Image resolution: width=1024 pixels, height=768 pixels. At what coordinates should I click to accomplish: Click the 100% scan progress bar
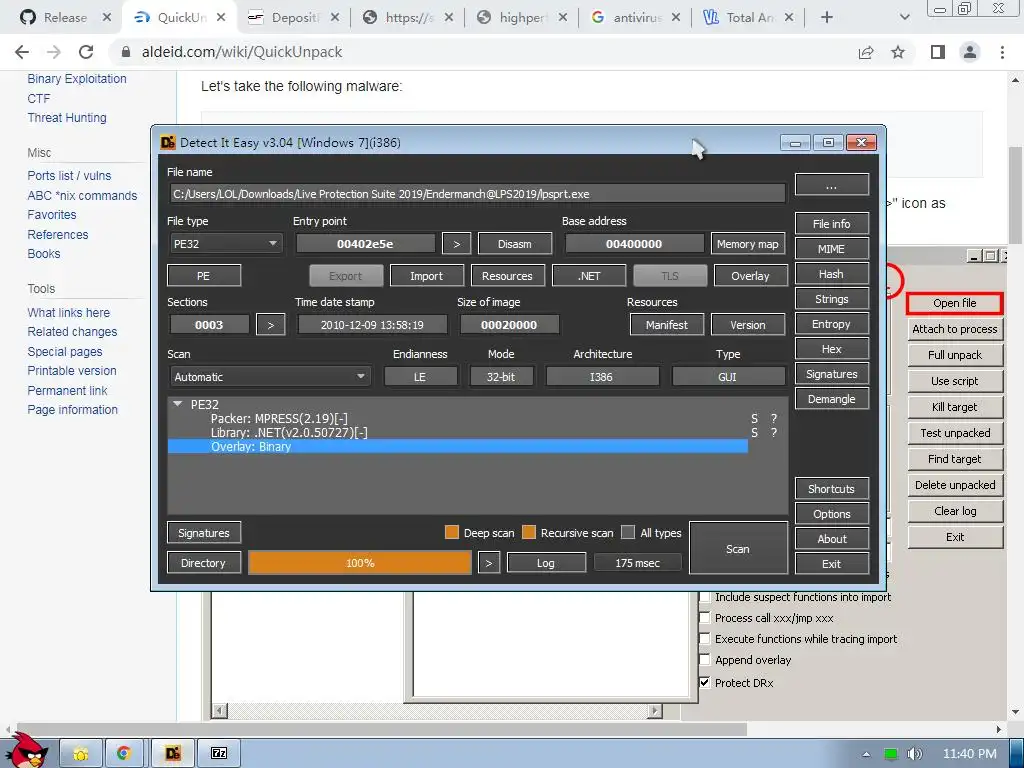click(x=360, y=563)
